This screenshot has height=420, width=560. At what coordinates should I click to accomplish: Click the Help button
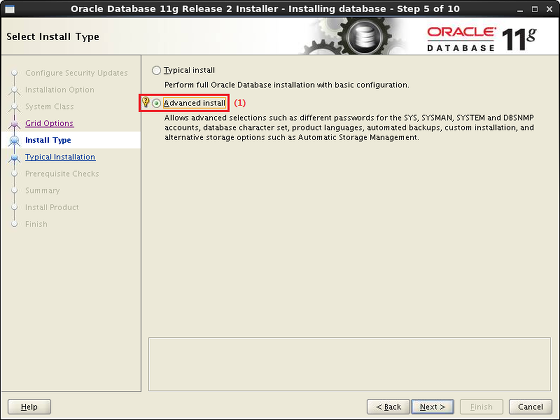click(29, 407)
